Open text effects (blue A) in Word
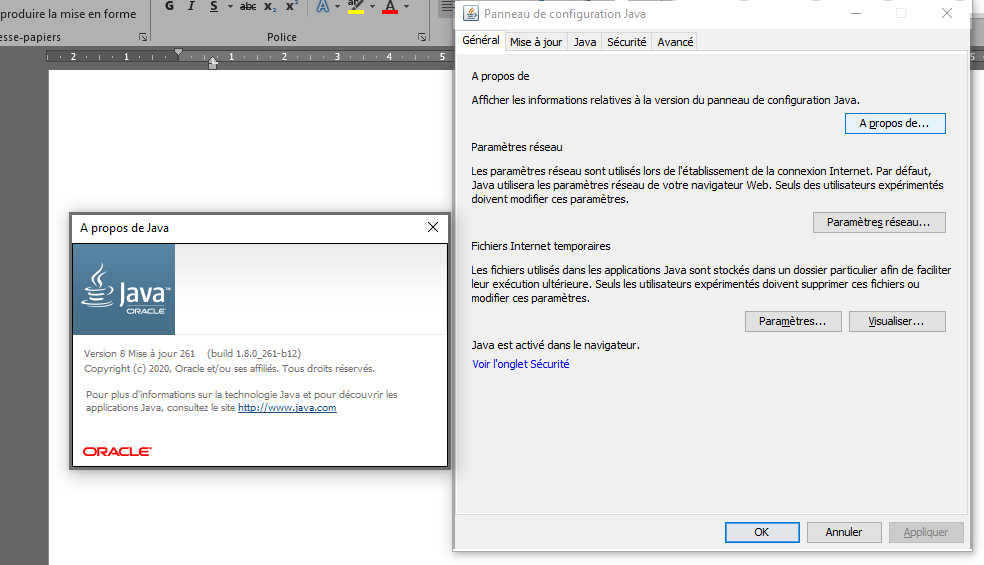The image size is (984, 565). tap(323, 6)
